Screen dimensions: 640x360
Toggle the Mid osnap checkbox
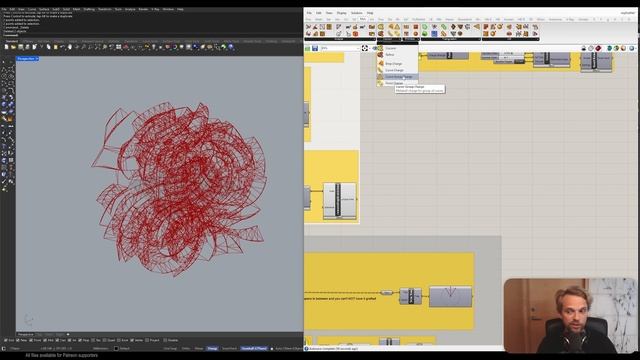[45, 340]
